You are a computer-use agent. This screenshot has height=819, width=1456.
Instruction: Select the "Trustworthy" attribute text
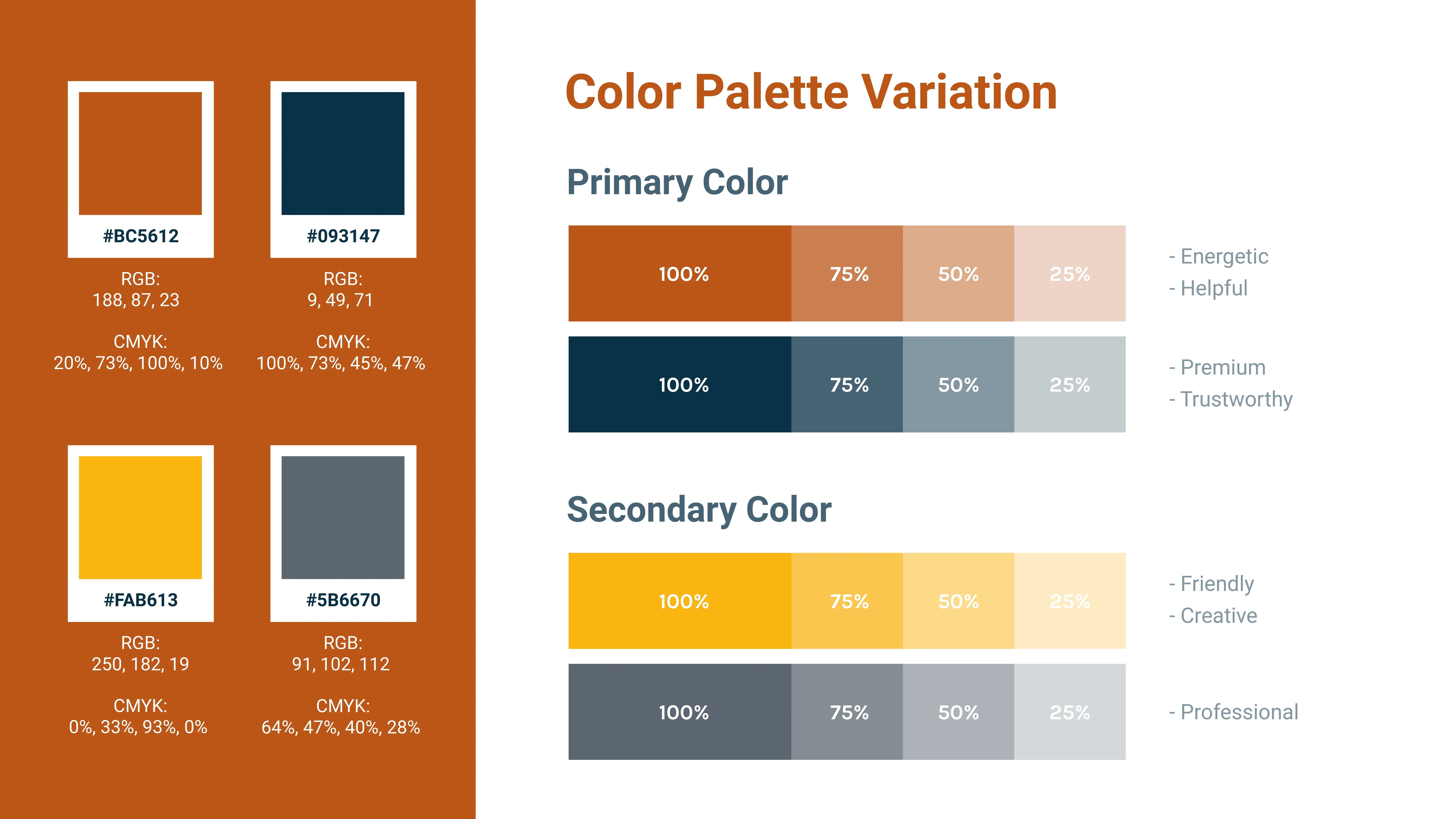click(x=1236, y=399)
